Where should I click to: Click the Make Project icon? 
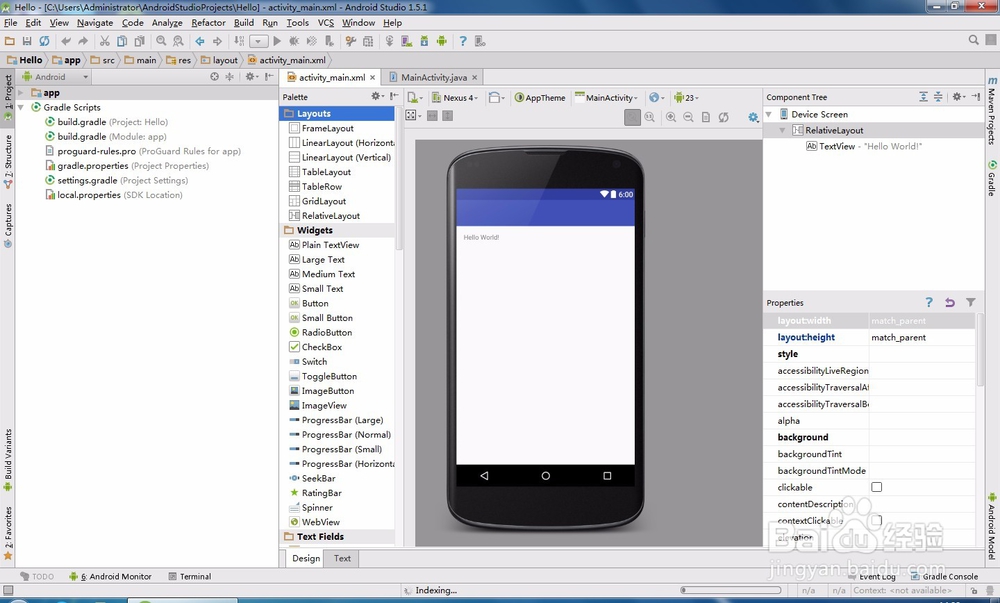[239, 41]
